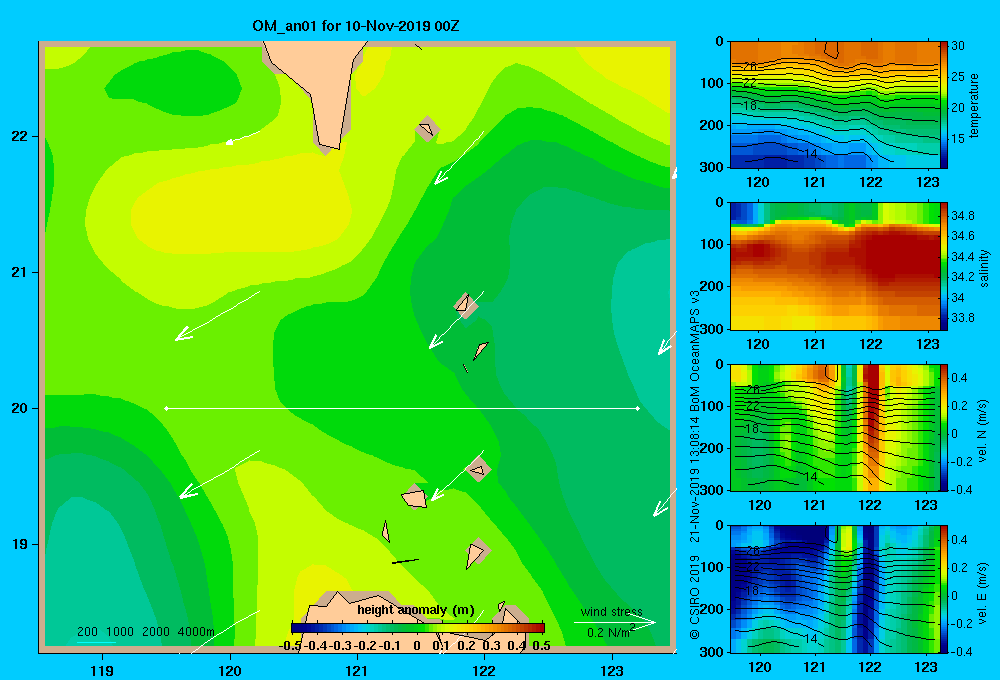Click the title OM_an01 for 10-Nov-2019 00Z
Screen dimensions: 1000x680
click(355, 26)
